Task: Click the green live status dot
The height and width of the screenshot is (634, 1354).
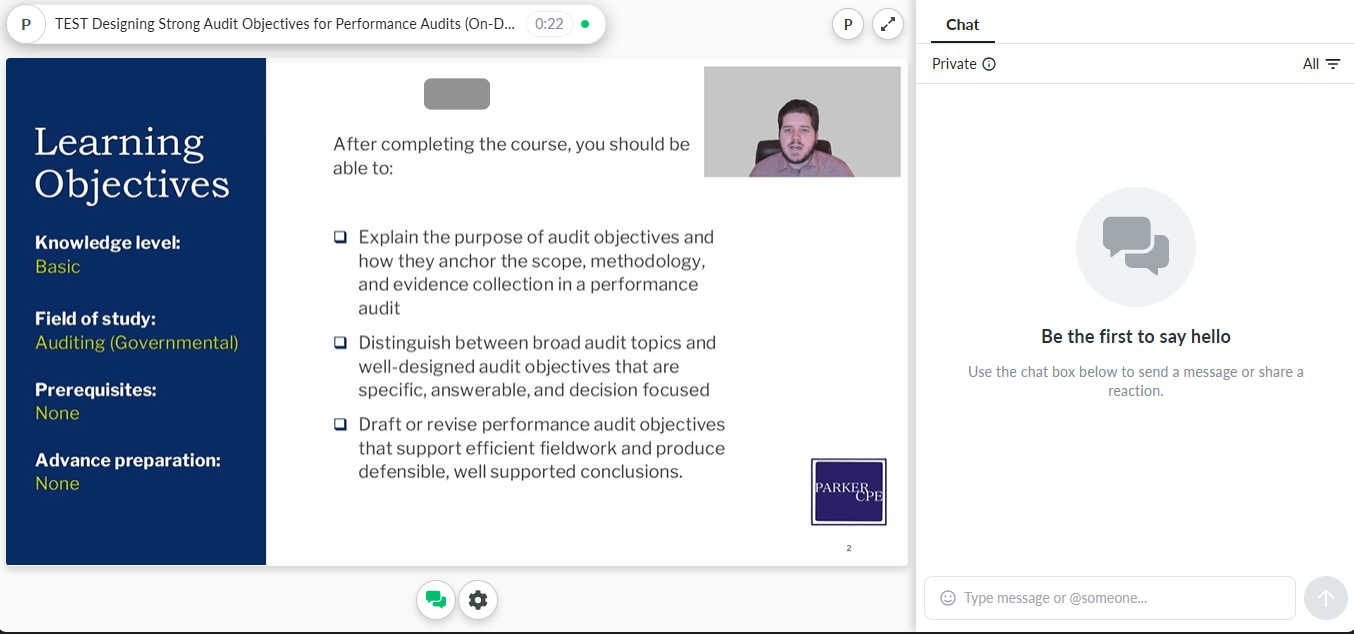Action: [x=585, y=23]
